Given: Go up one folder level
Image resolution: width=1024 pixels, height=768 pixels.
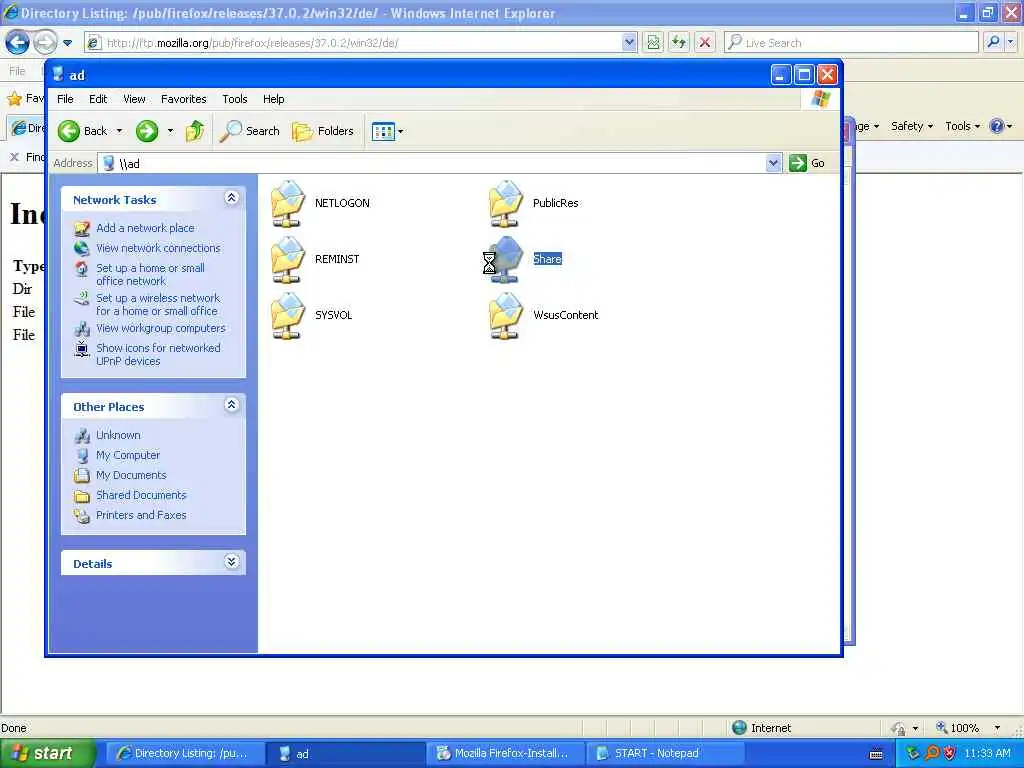Looking at the screenshot, I should pos(195,131).
